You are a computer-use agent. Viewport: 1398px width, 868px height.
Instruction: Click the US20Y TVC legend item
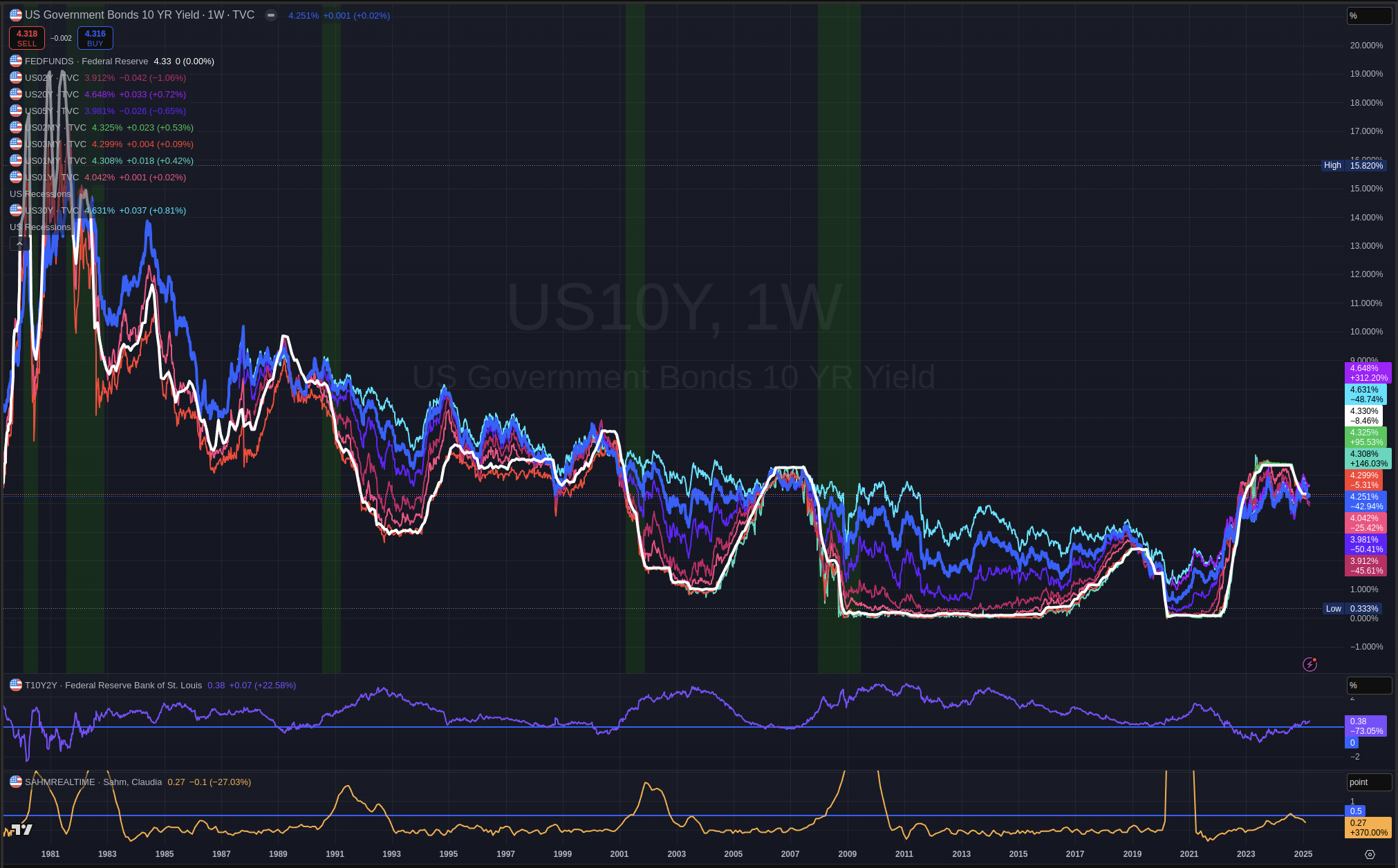[52, 94]
